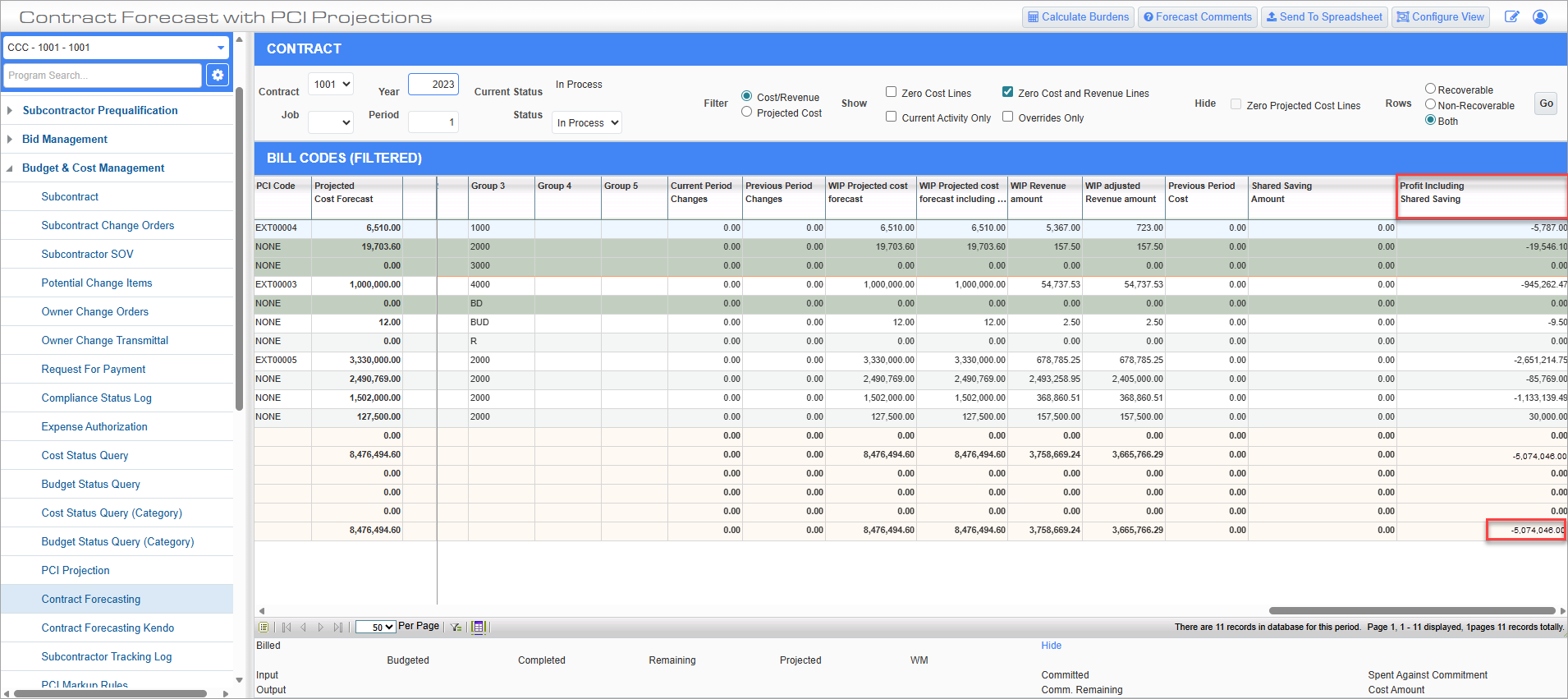1568x699 pixels.
Task: Select Projected Cost filter radio
Action: (746, 112)
